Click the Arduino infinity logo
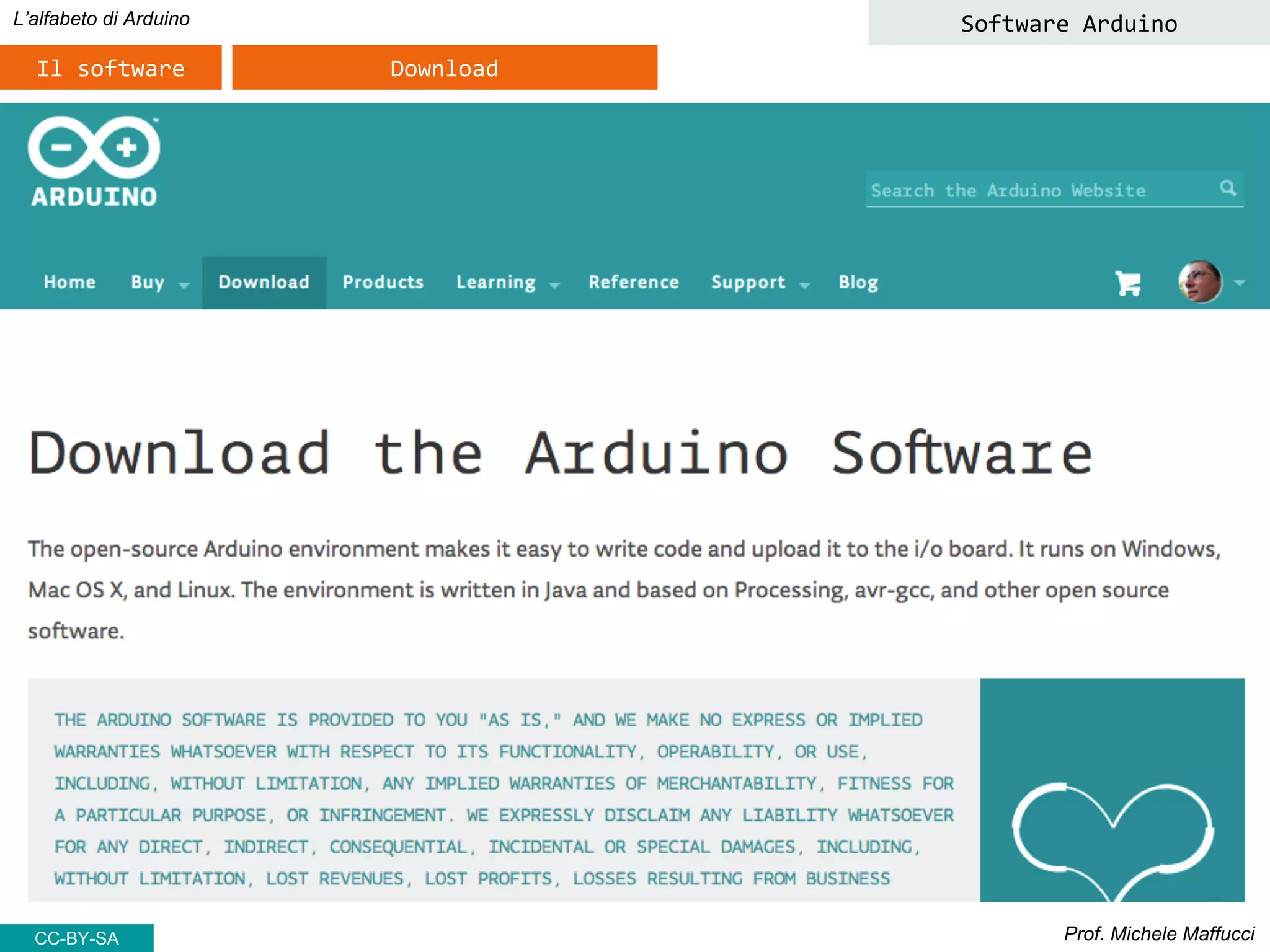This screenshot has height=952, width=1270. pyautogui.click(x=94, y=161)
